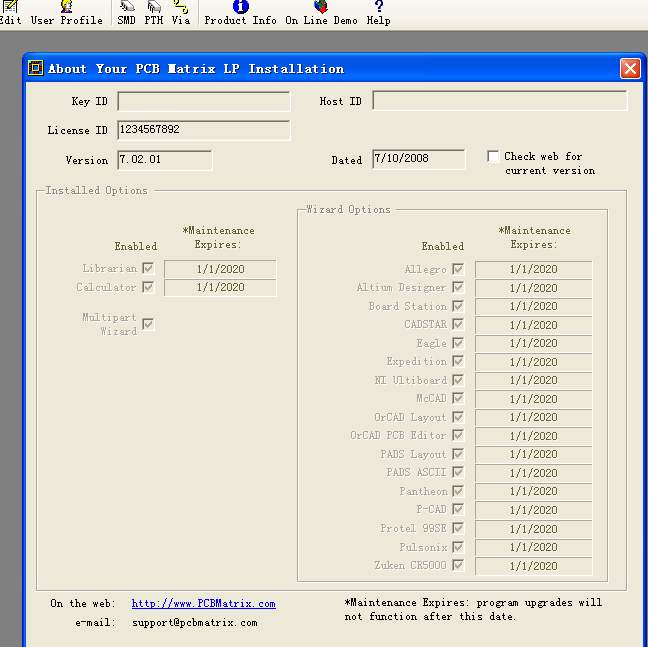Image resolution: width=648 pixels, height=647 pixels.
Task: Toggle the CADSTAR checkbox
Action: (x=457, y=324)
